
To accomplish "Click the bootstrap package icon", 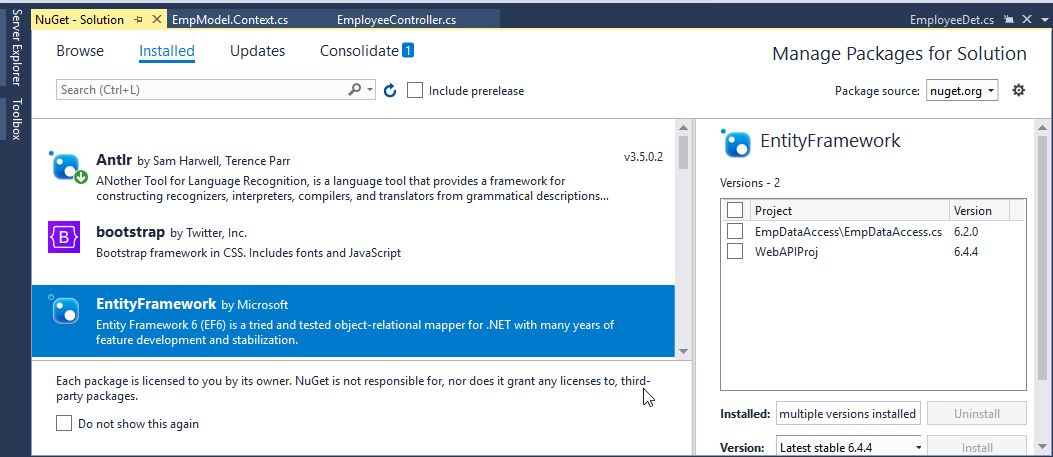I will [64, 237].
